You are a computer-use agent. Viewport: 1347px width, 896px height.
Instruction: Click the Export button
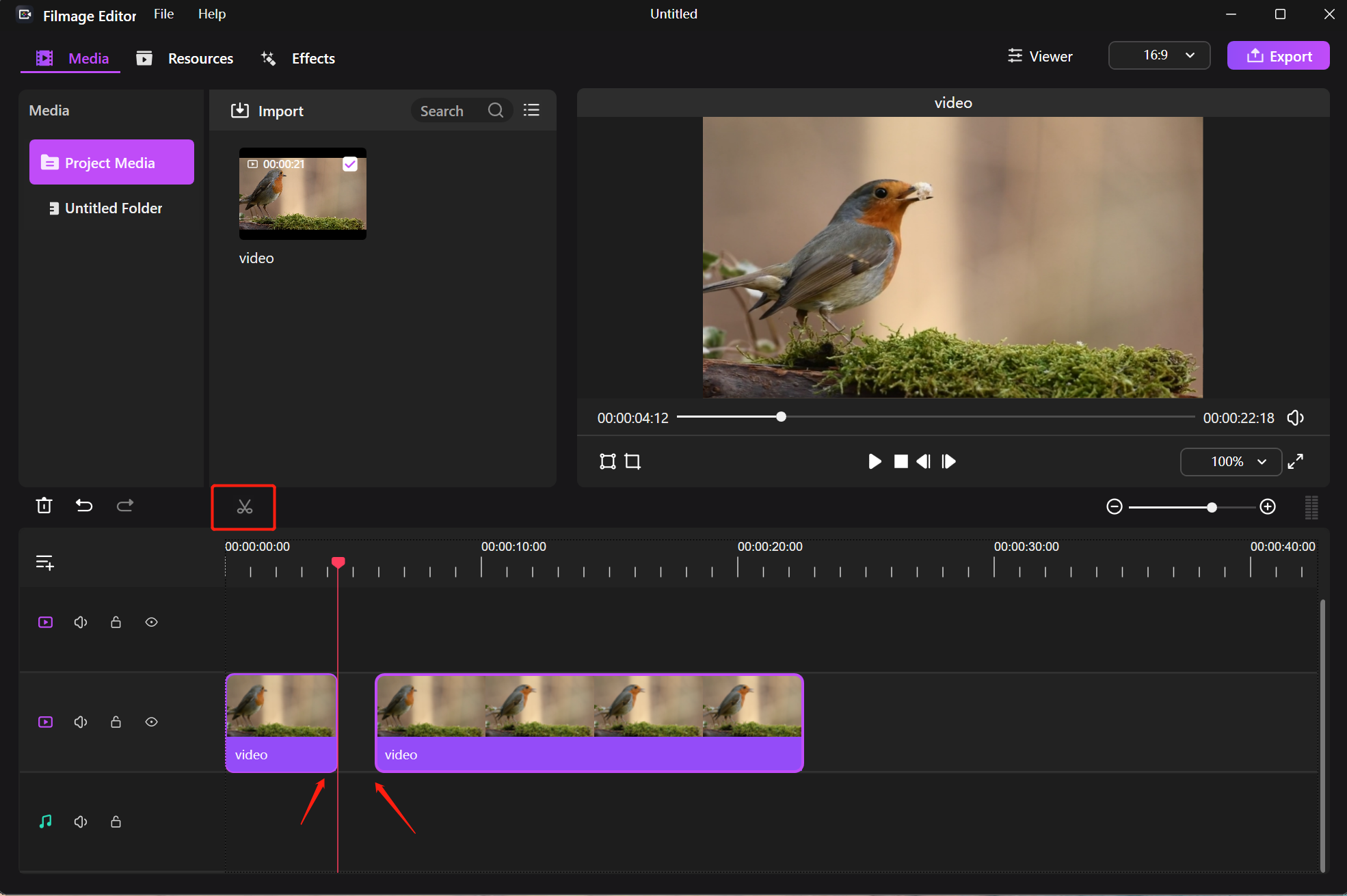pyautogui.click(x=1278, y=56)
